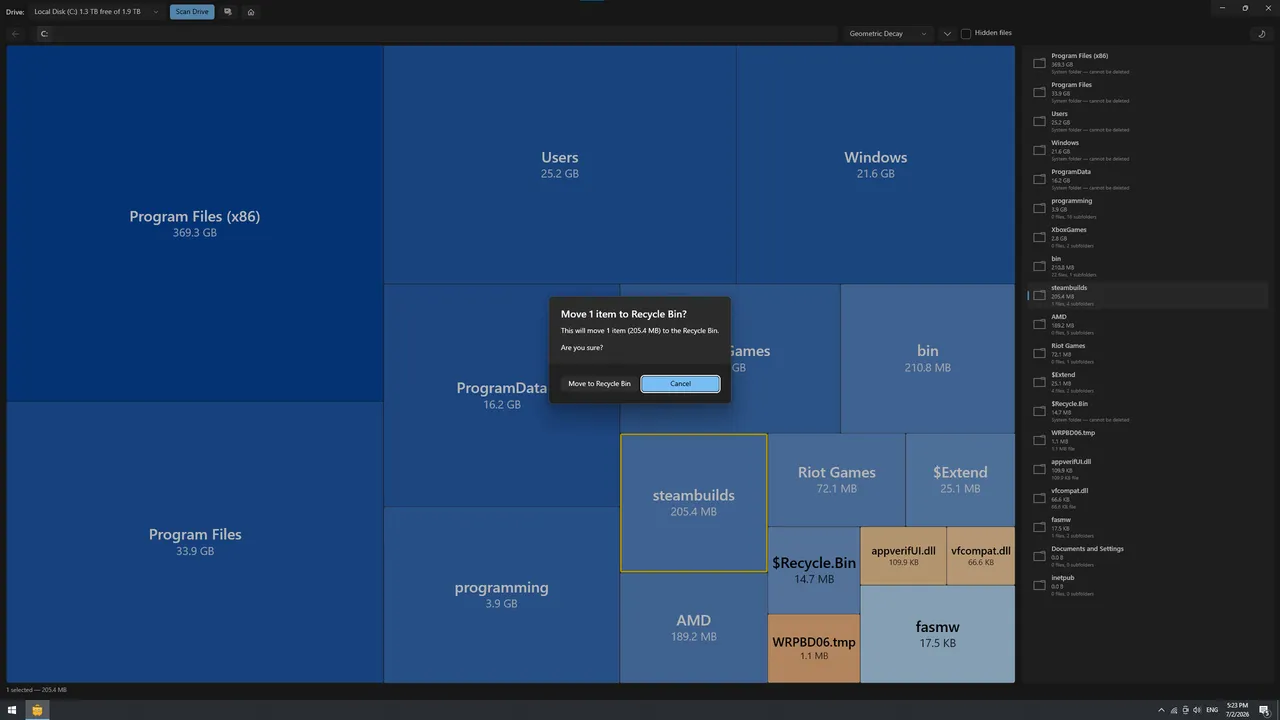
Task: Open the Drive selection dropdown
Action: pos(97,12)
